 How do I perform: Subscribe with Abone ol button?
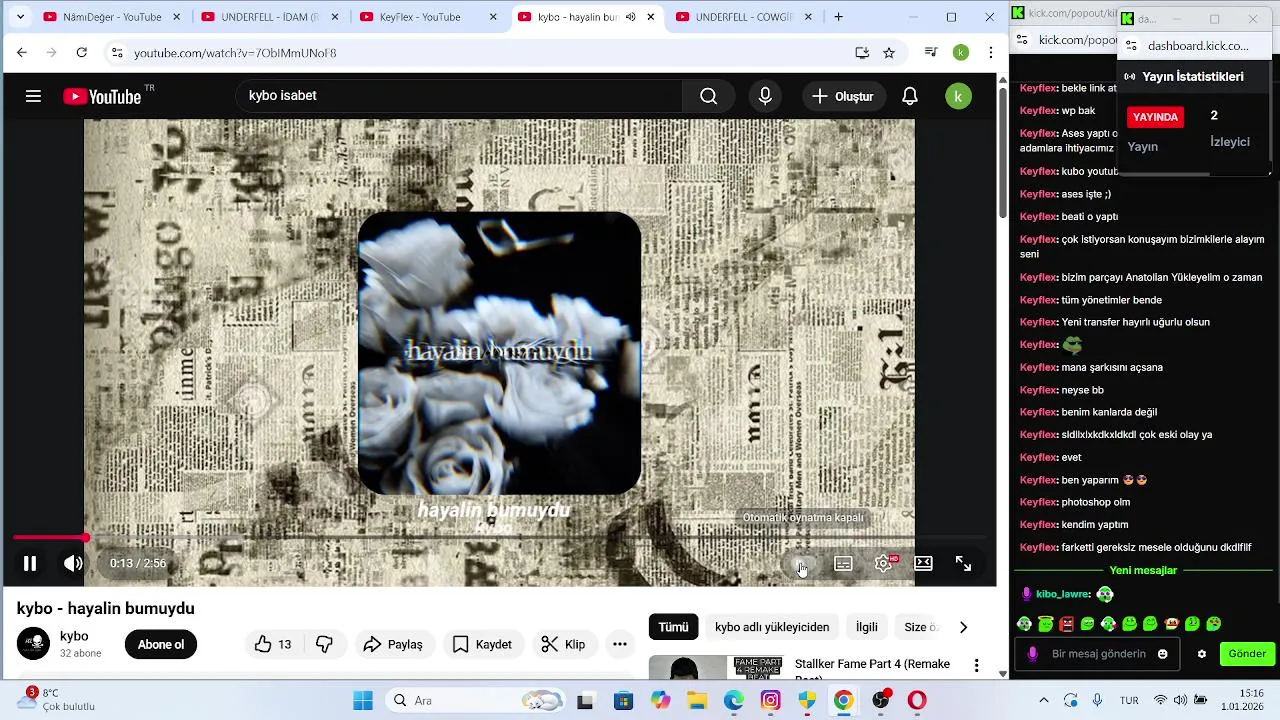click(161, 645)
